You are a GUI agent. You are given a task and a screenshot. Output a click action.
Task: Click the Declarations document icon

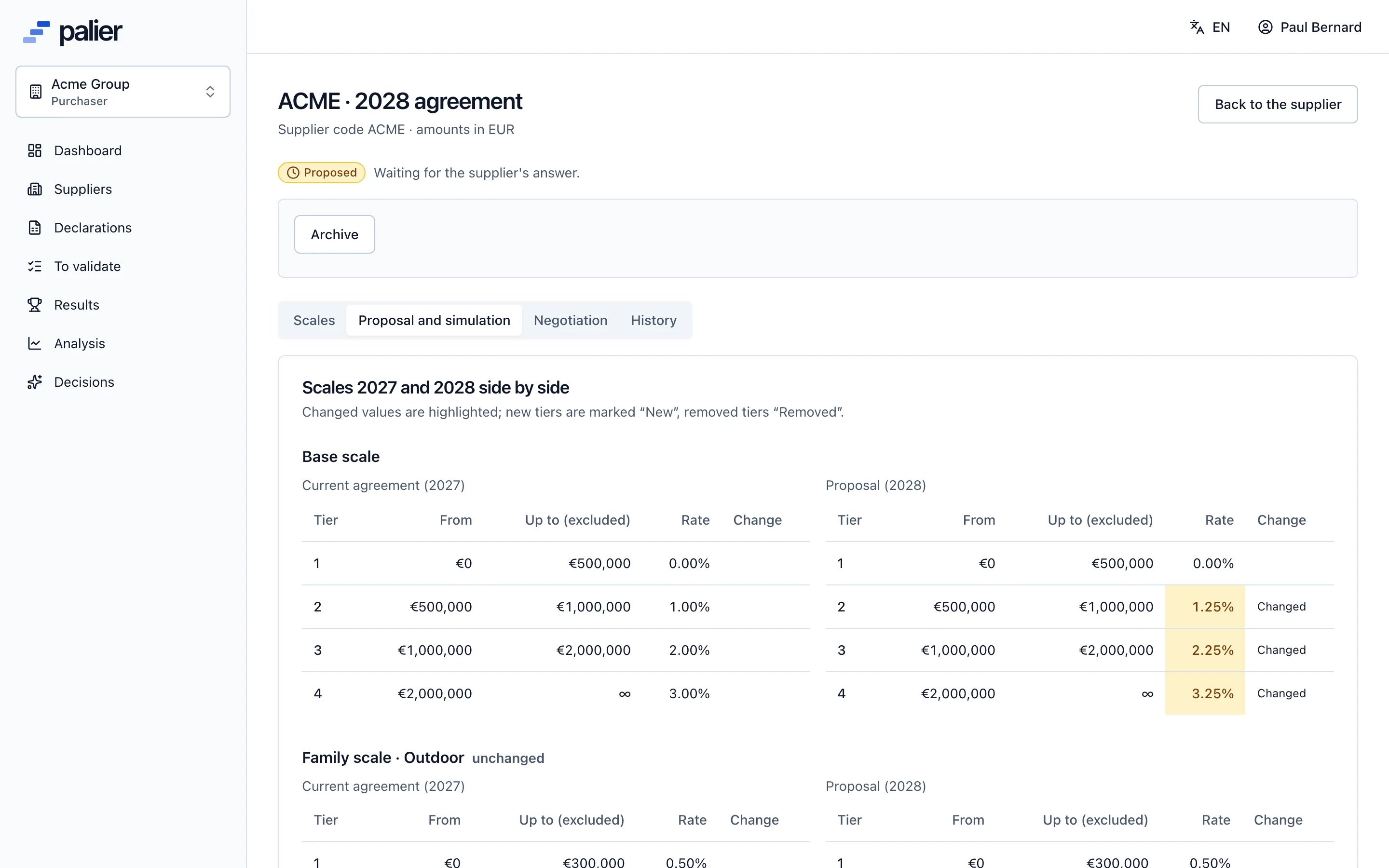[34, 227]
